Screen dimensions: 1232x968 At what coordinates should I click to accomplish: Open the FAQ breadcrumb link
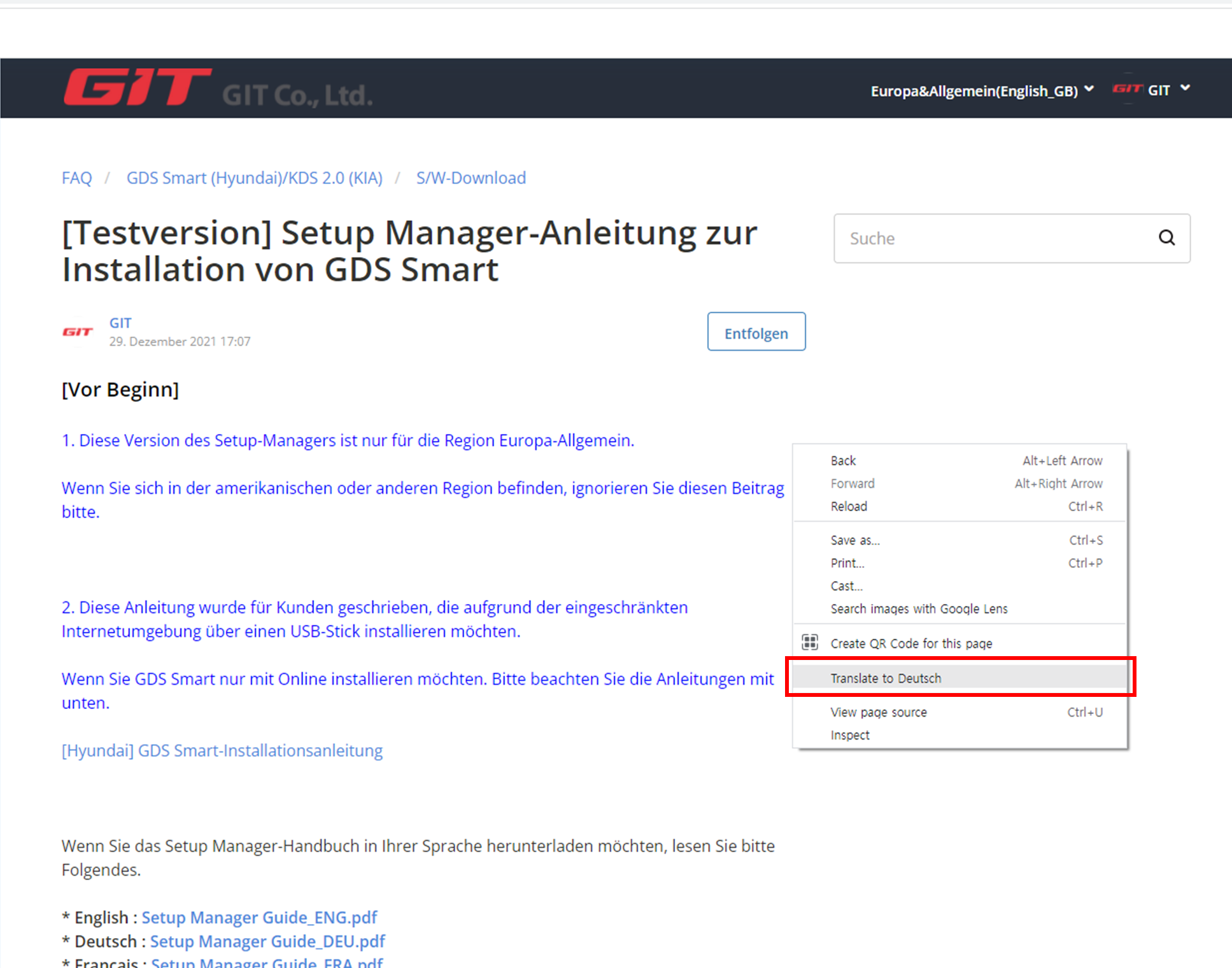click(77, 178)
